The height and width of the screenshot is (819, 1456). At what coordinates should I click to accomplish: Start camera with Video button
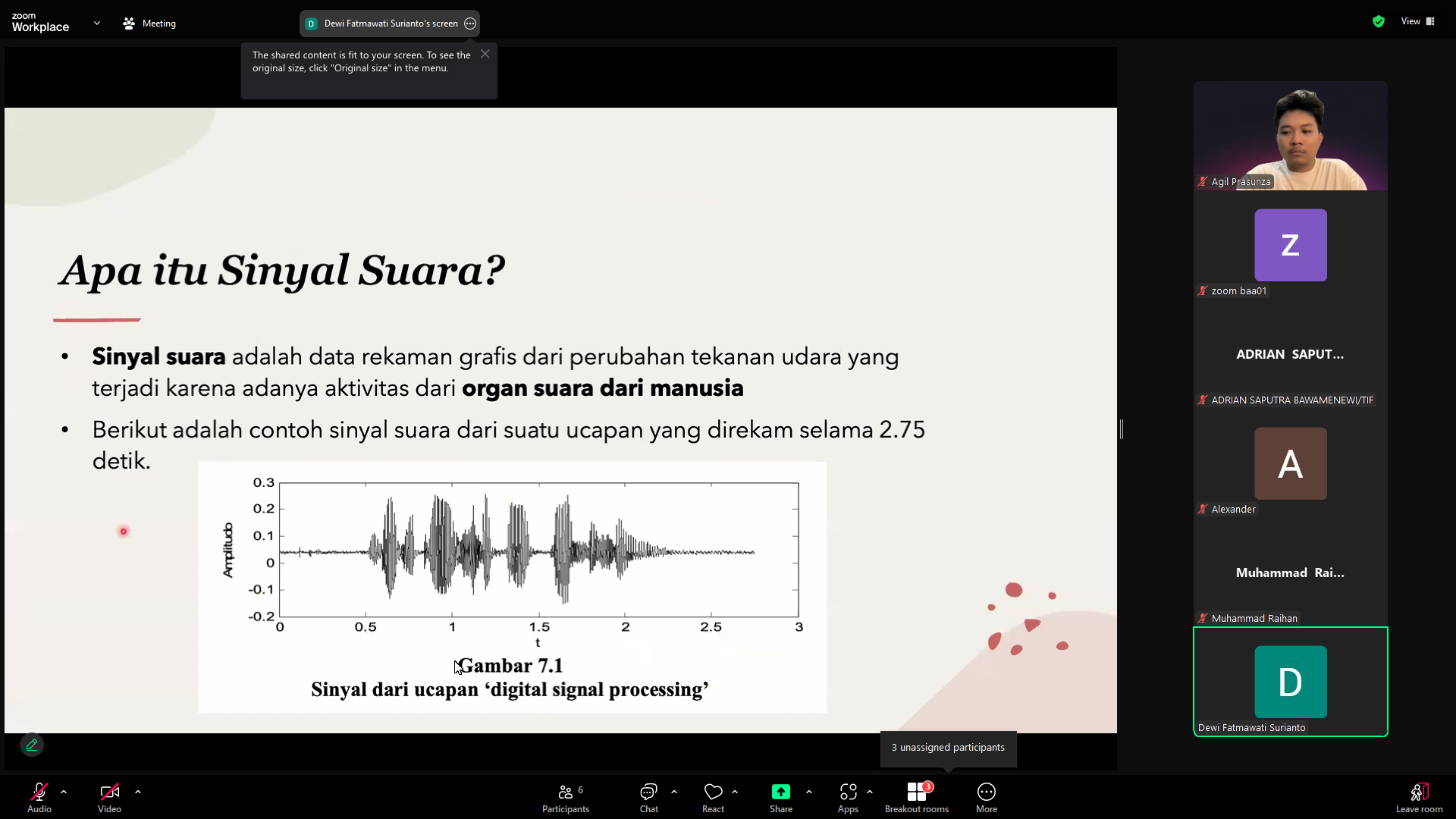[109, 797]
